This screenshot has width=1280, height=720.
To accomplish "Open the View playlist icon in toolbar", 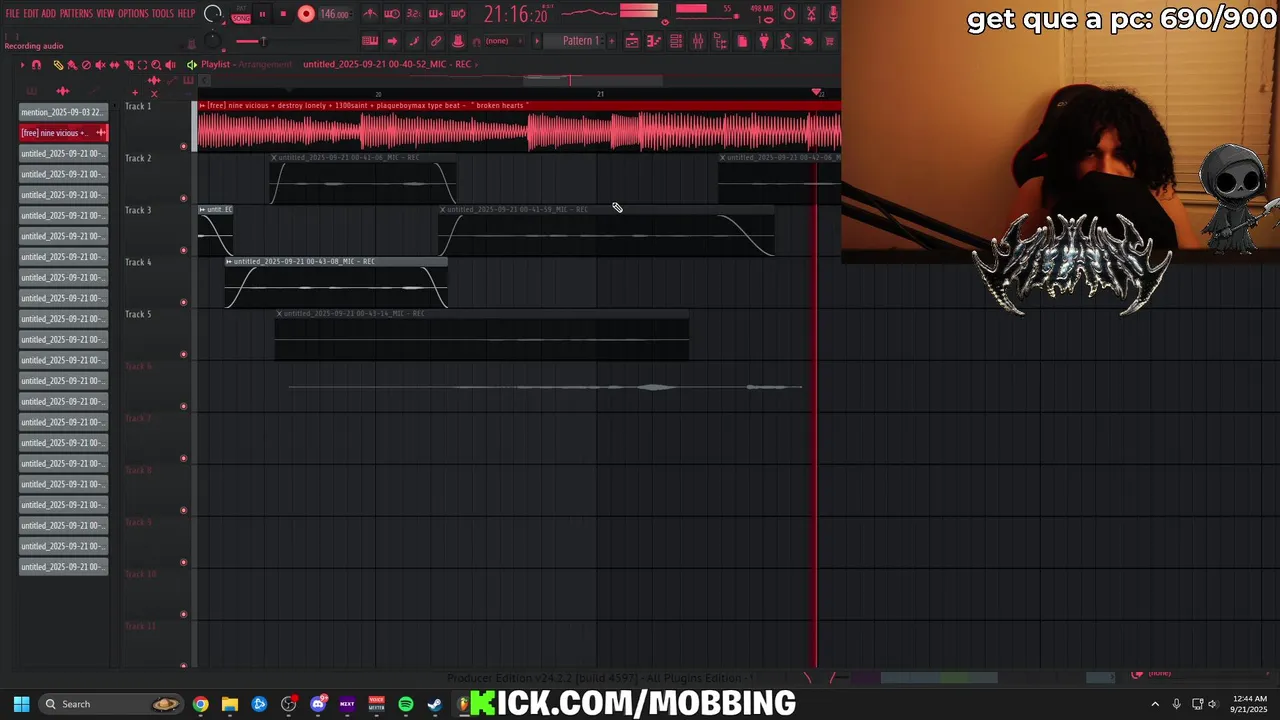I will pos(632,41).
